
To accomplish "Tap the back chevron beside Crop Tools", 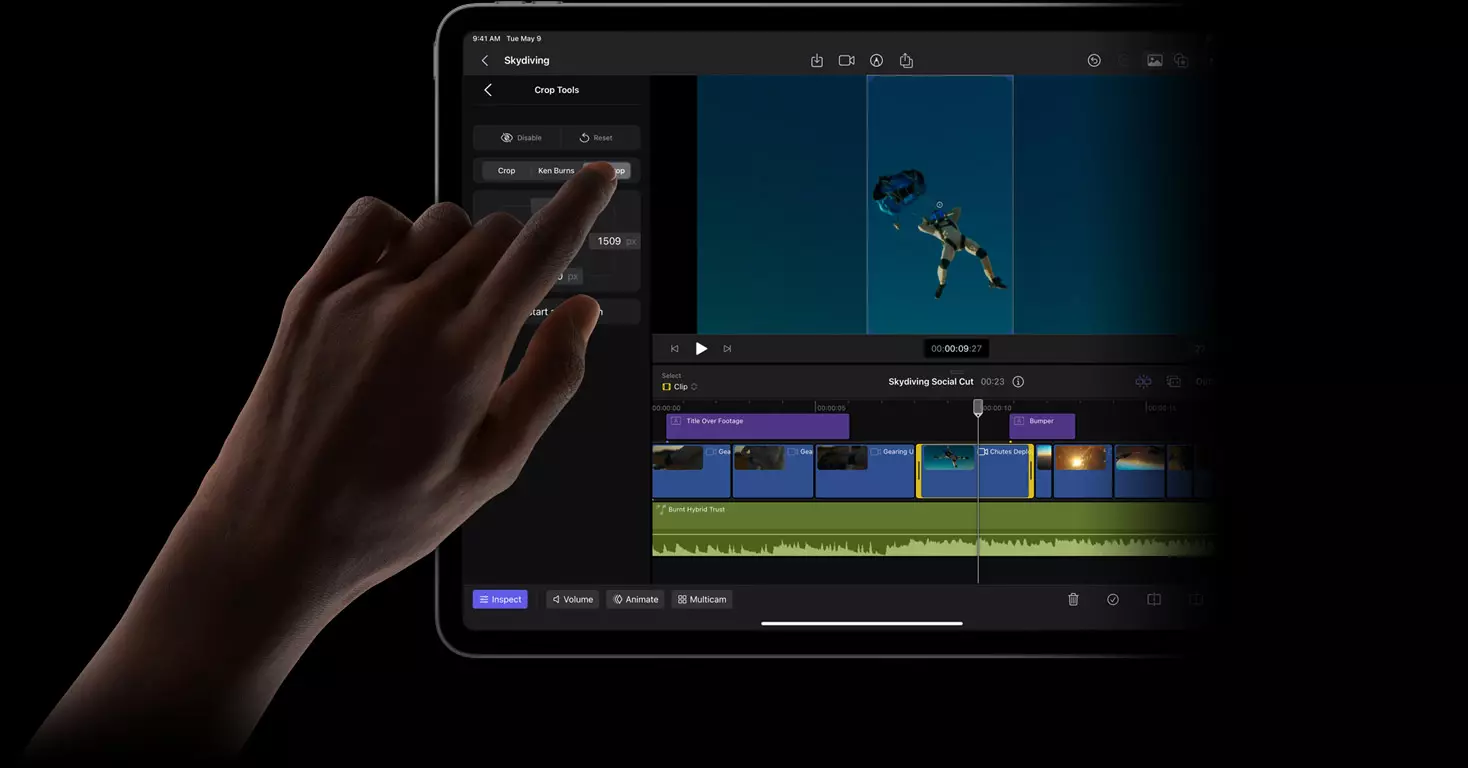I will (488, 90).
